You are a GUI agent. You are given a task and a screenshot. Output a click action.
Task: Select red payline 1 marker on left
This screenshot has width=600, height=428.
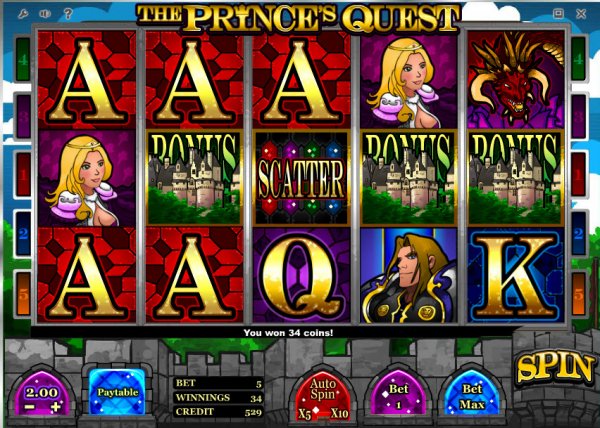(x=23, y=174)
